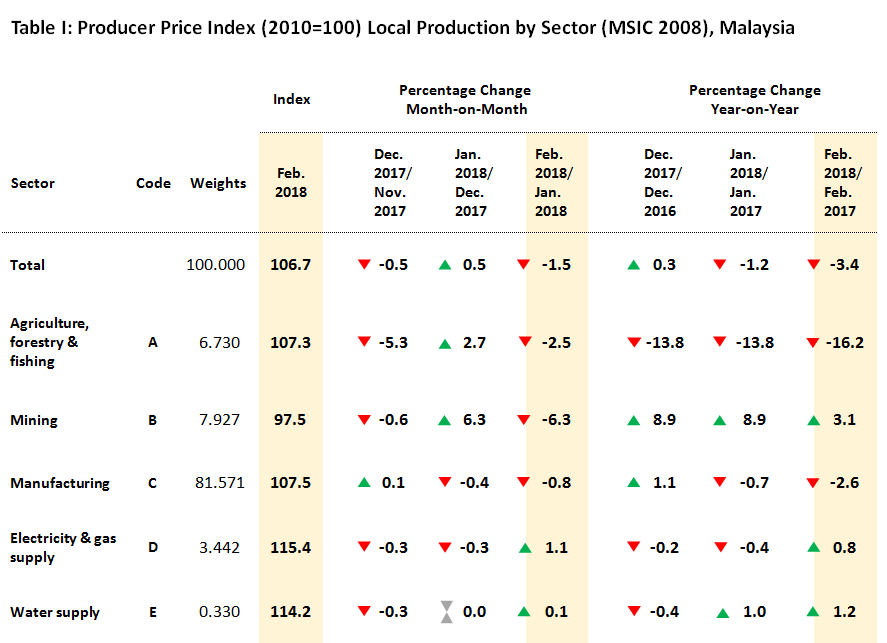Click the green arrow next to Total 0.3
Screen dimensions: 887x643
(633, 265)
